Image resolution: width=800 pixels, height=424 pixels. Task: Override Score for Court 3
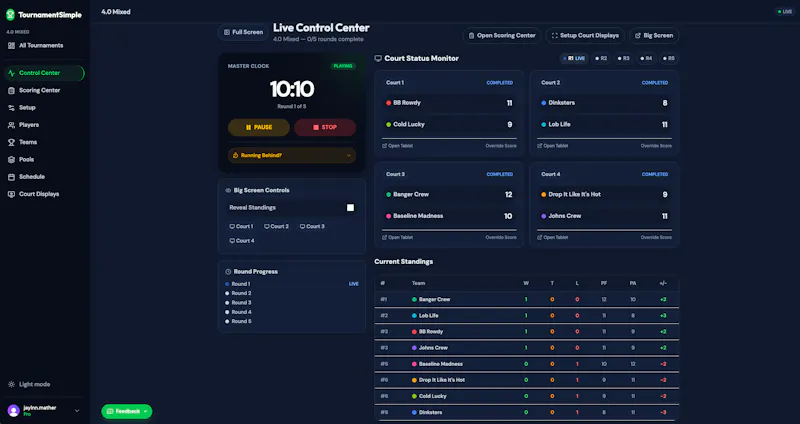point(501,237)
